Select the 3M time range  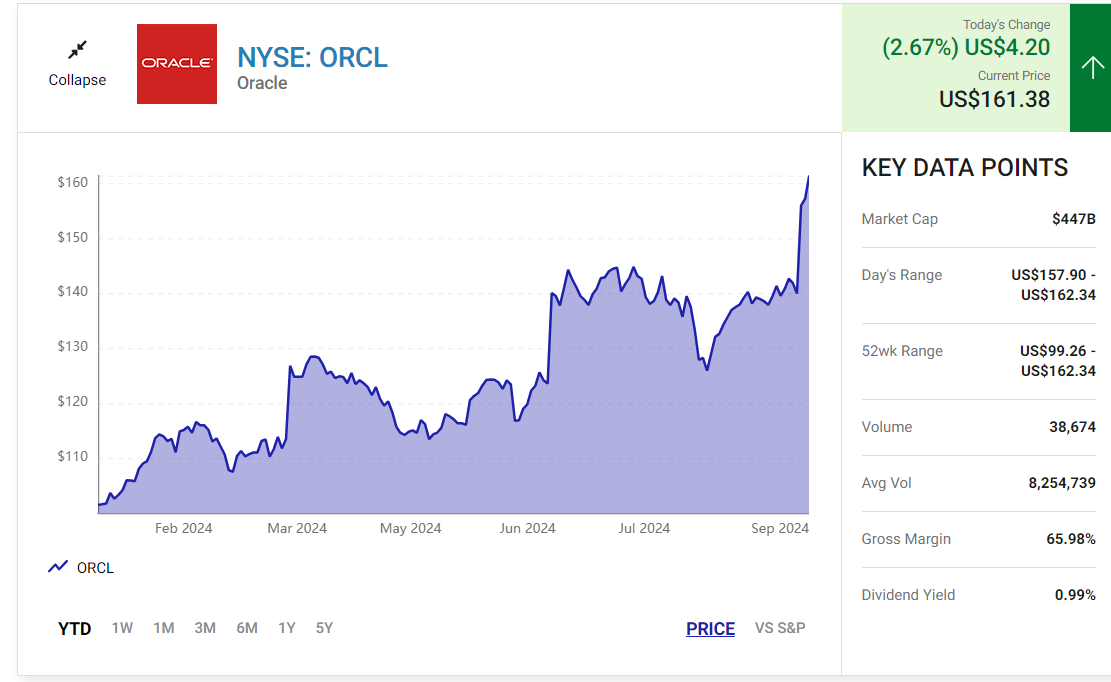205,627
